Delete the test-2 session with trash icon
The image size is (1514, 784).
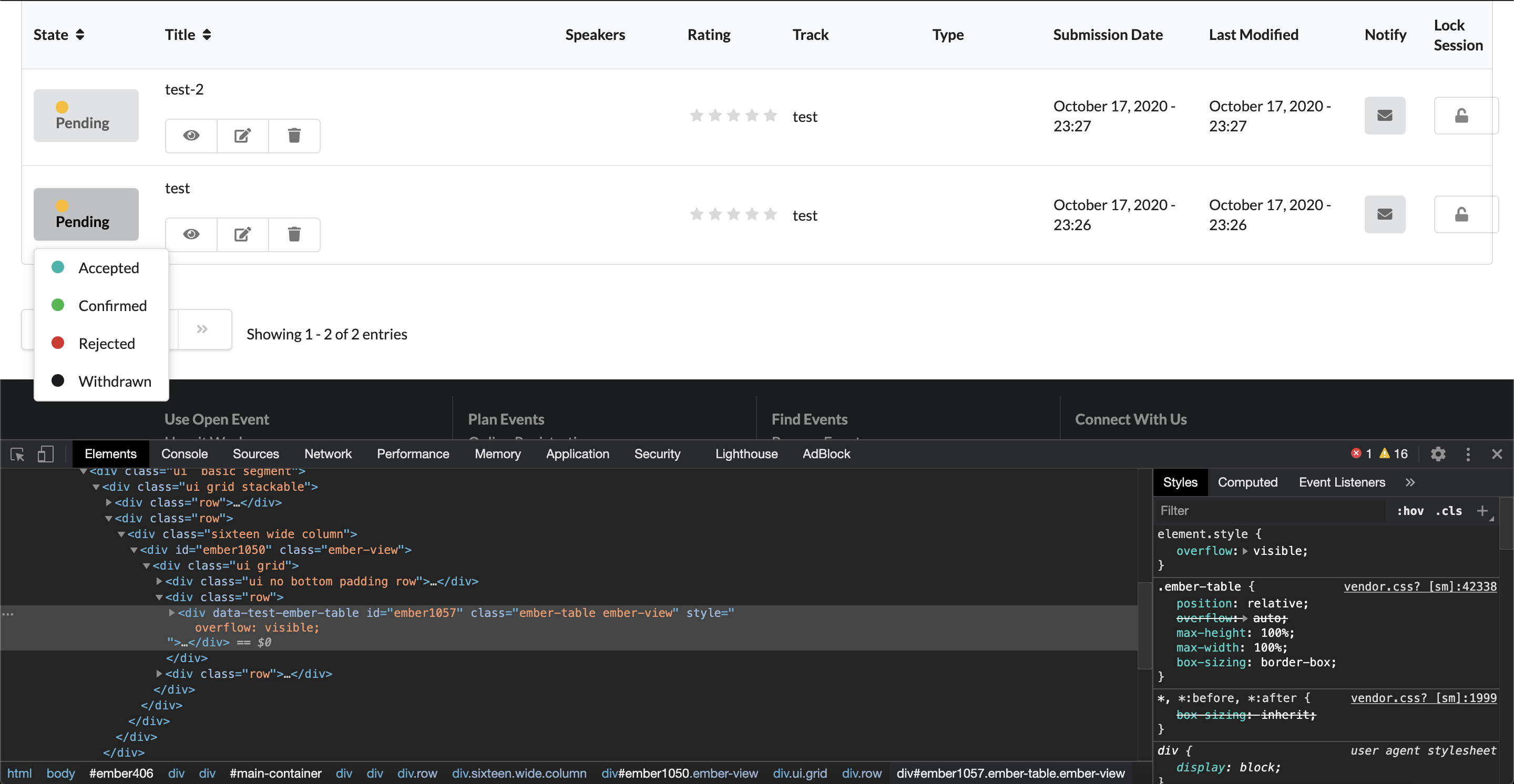[x=294, y=136]
